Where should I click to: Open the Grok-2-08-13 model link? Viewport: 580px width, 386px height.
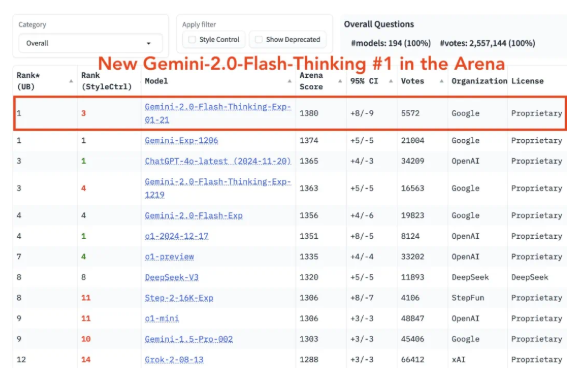pyautogui.click(x=174, y=359)
